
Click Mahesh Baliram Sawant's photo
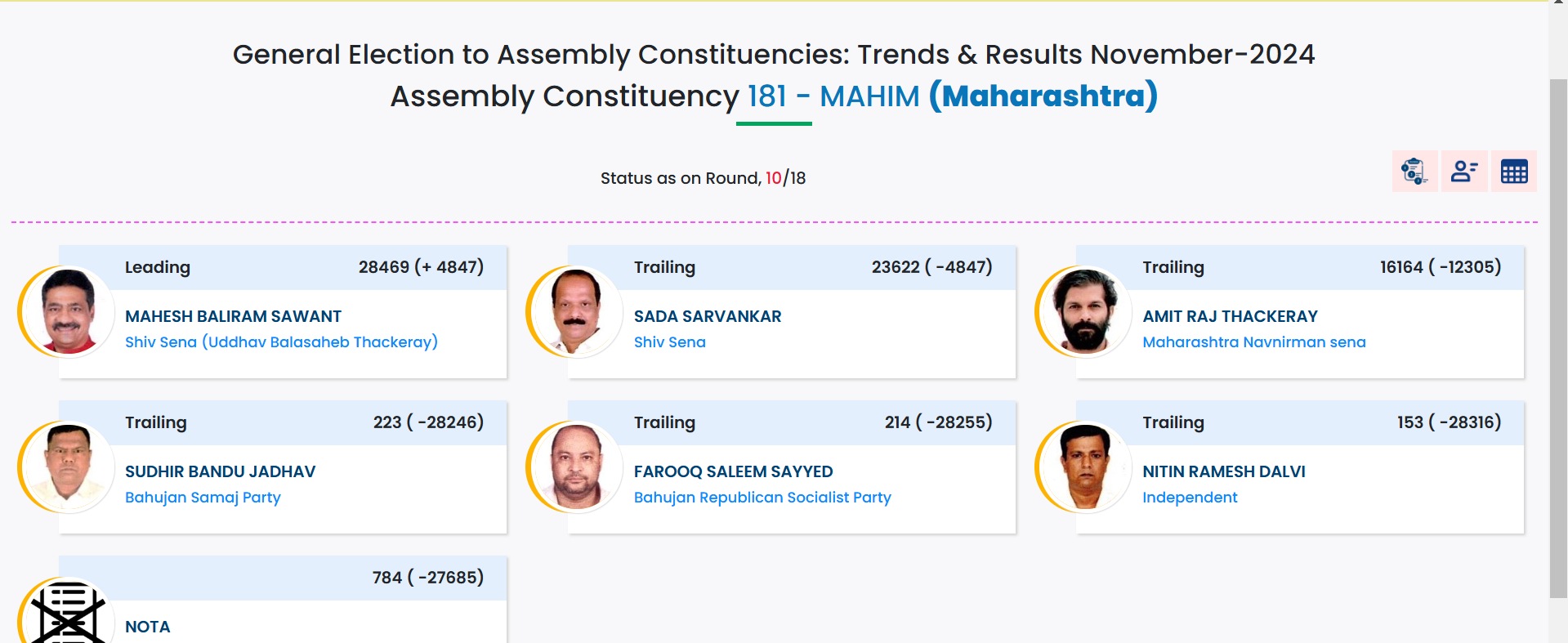pos(68,311)
